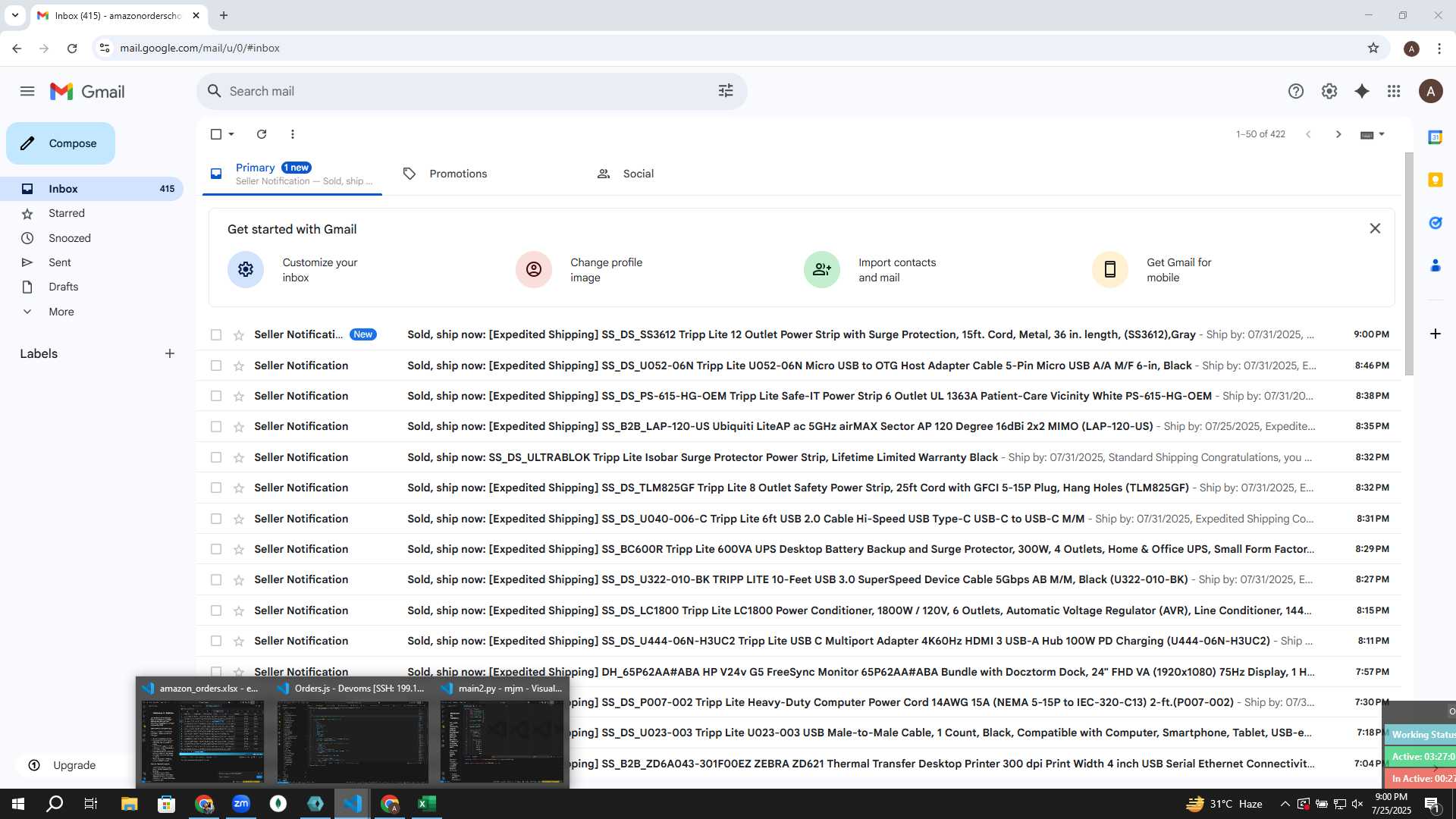Viewport: 1456px width, 819px height.
Task: Open Zoom from the taskbar
Action: tap(241, 804)
